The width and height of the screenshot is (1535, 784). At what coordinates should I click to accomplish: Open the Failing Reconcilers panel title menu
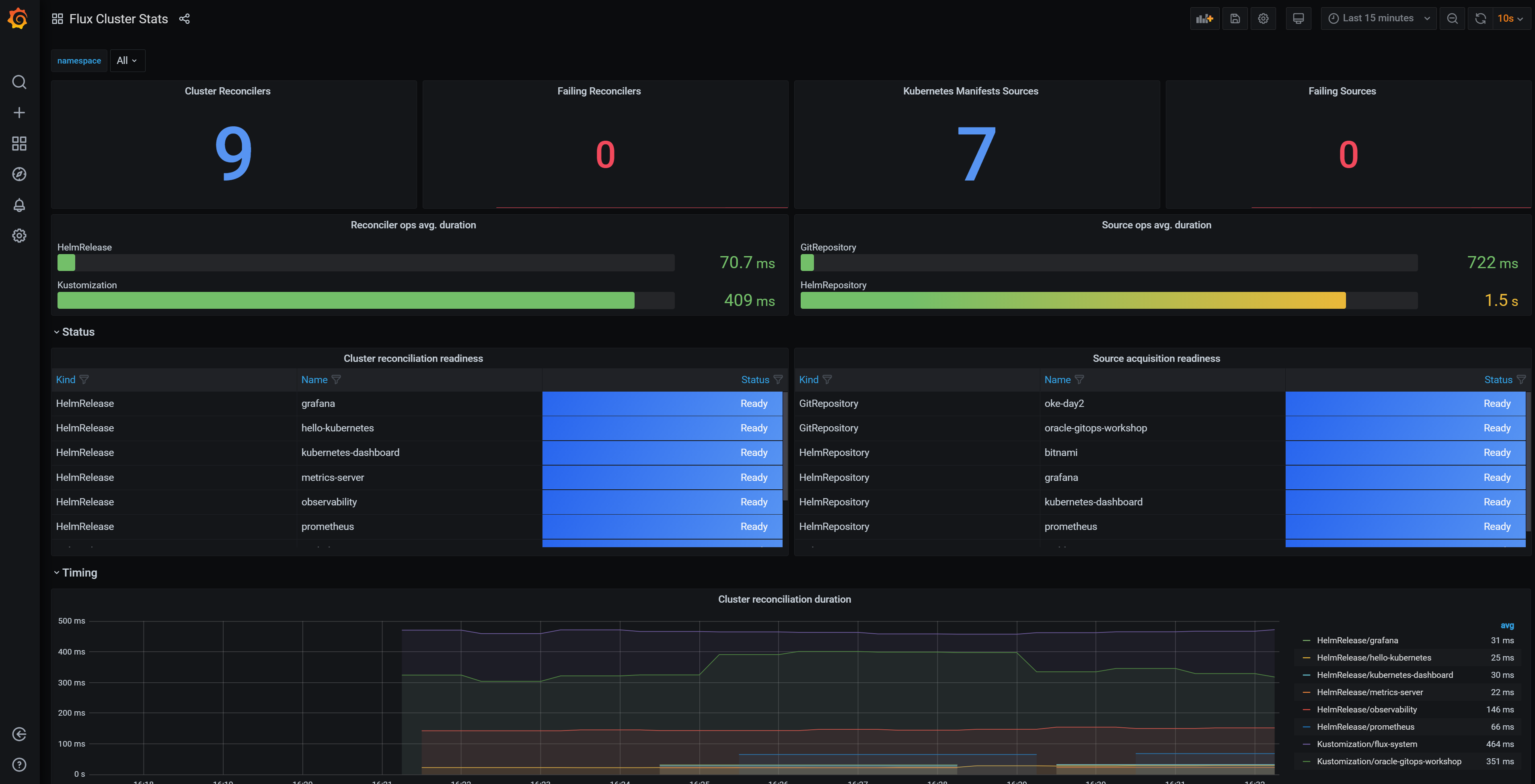(x=599, y=91)
